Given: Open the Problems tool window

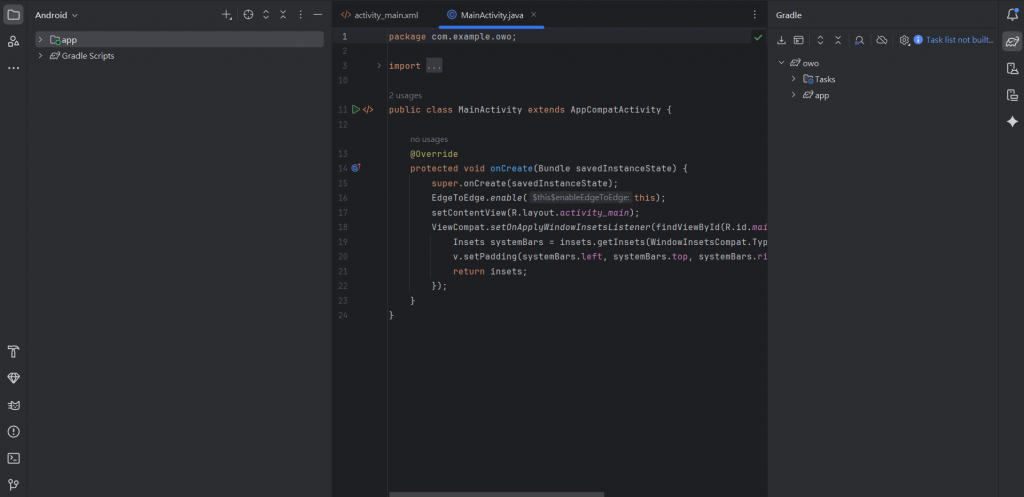Looking at the screenshot, I should (13, 432).
